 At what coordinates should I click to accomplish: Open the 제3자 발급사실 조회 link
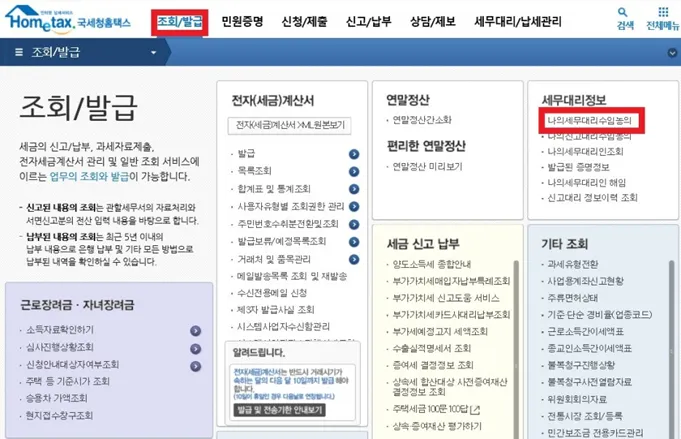coord(275,310)
